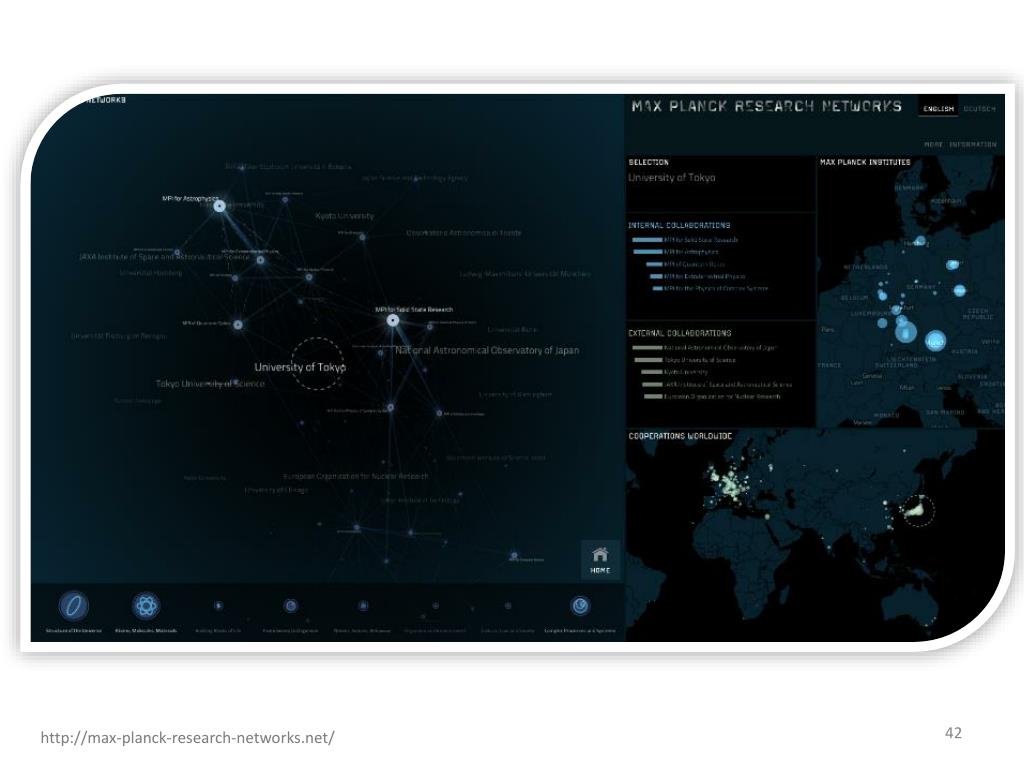This screenshot has height=768, width=1024.
Task: Click the MPI for Astrophysics node
Action: pyautogui.click(x=220, y=206)
